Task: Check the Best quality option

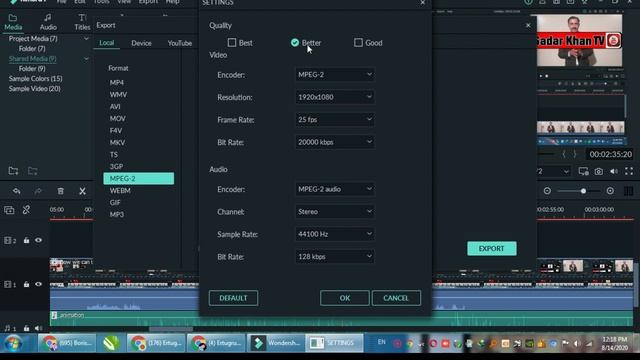Action: pyautogui.click(x=232, y=42)
